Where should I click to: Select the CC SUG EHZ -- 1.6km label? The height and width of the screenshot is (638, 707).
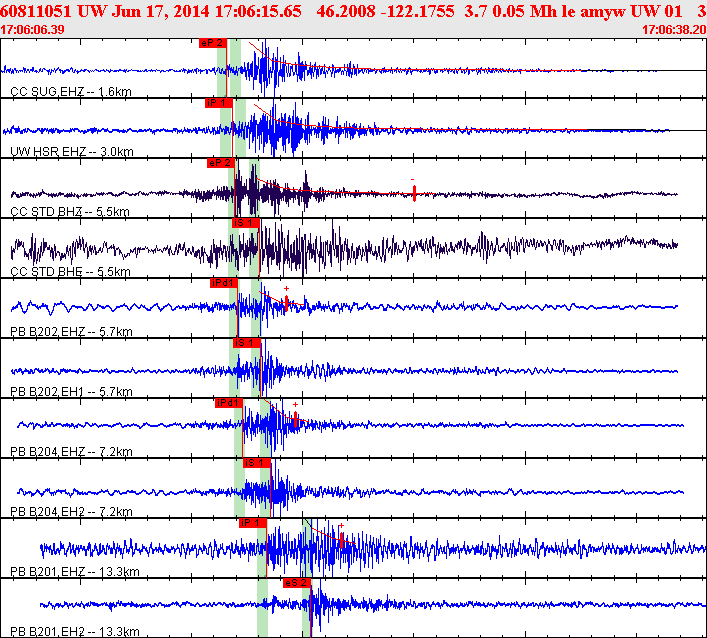point(71,92)
